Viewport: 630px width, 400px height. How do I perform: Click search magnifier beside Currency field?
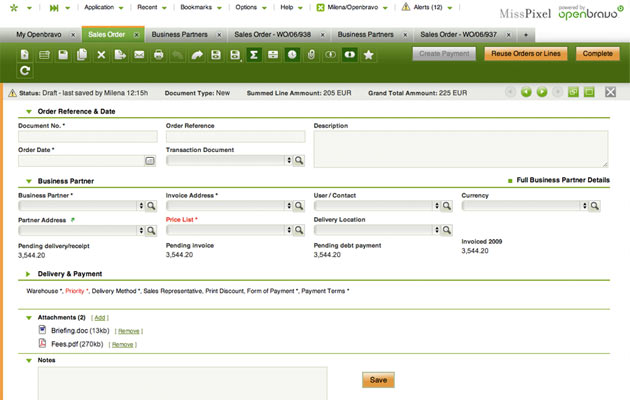click(595, 206)
